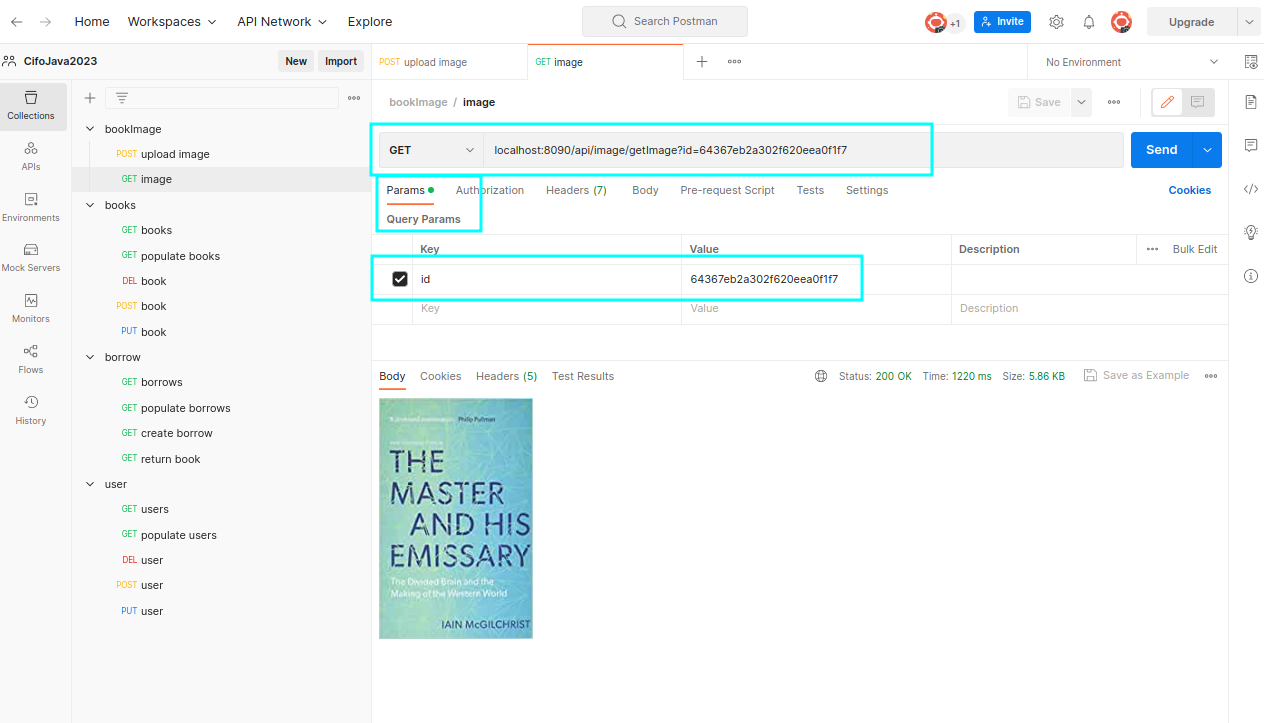Viewport: 1264px width, 723px height.
Task: Uncheck the id query parameter
Action: [x=400, y=279]
